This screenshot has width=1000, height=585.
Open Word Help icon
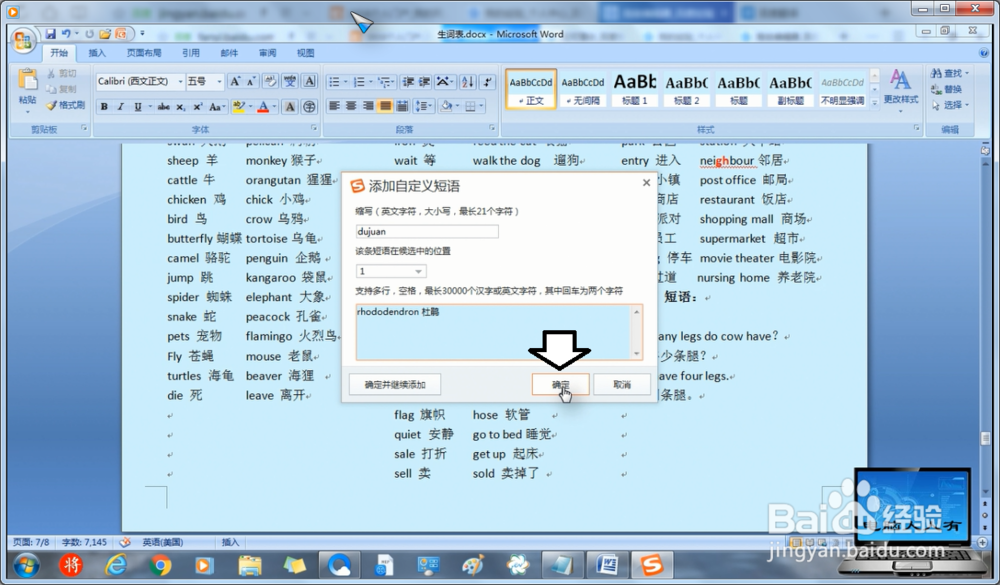(984, 53)
